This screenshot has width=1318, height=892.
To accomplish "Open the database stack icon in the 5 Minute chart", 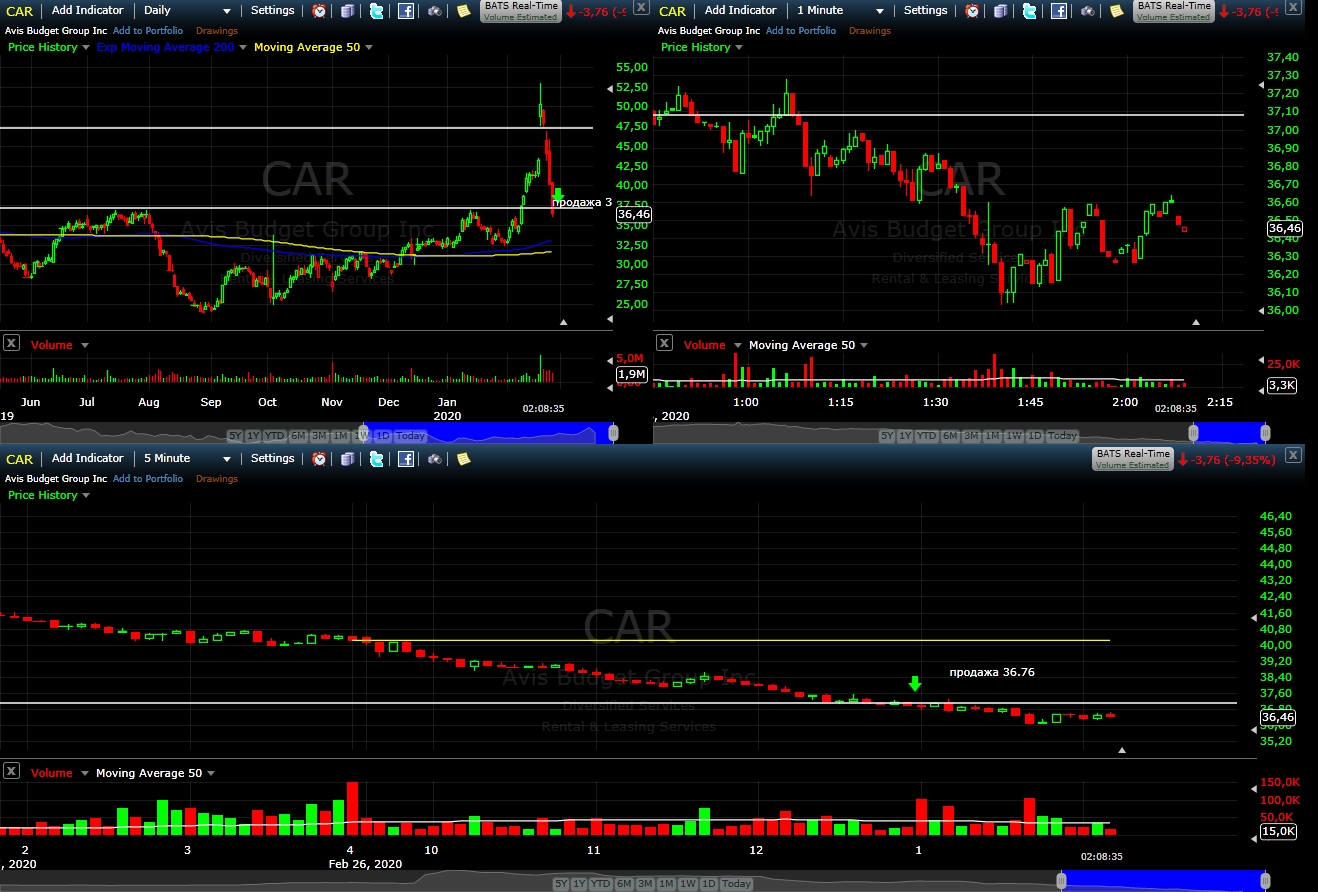I will 347,459.
